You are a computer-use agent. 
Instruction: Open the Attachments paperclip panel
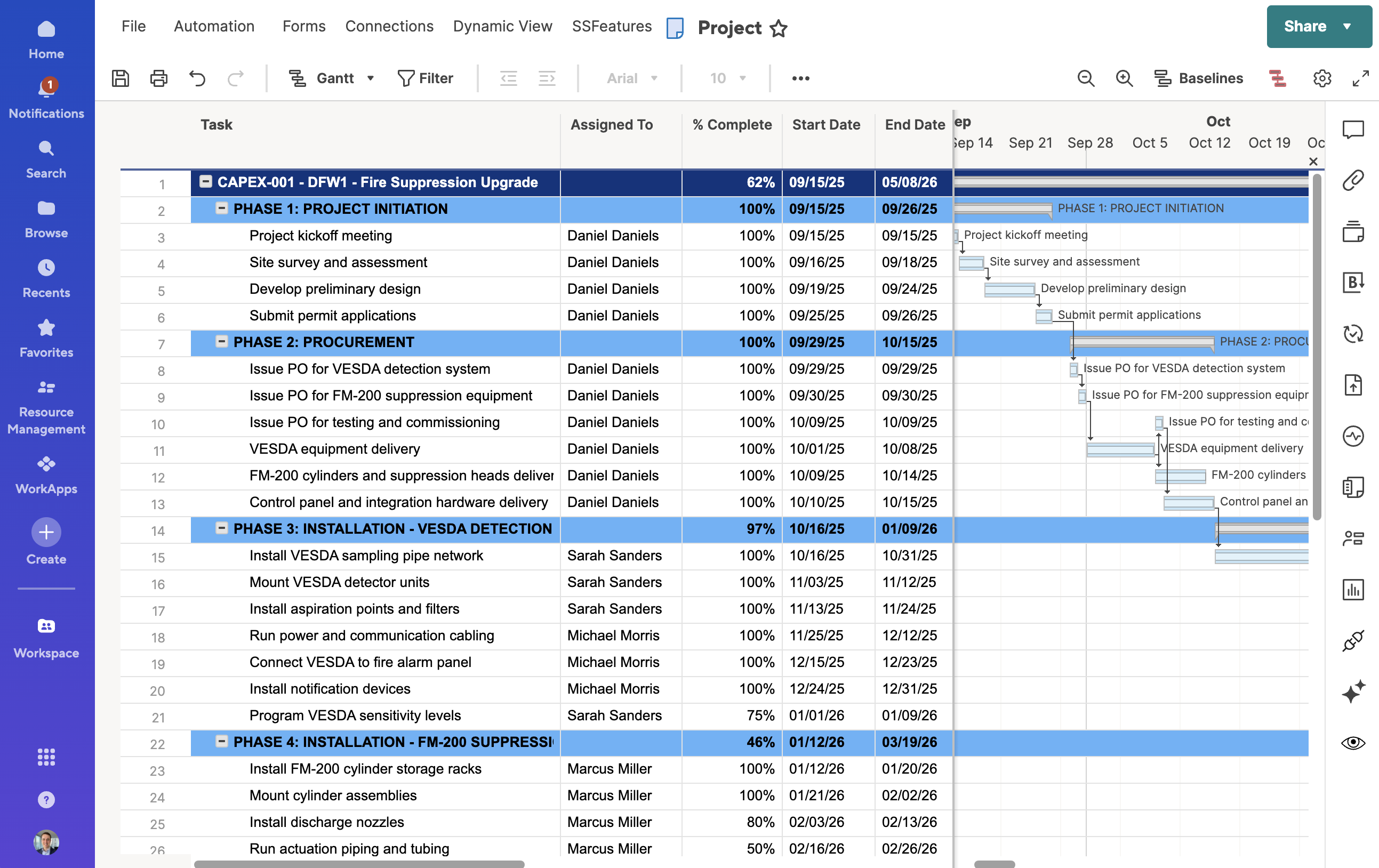[1353, 180]
